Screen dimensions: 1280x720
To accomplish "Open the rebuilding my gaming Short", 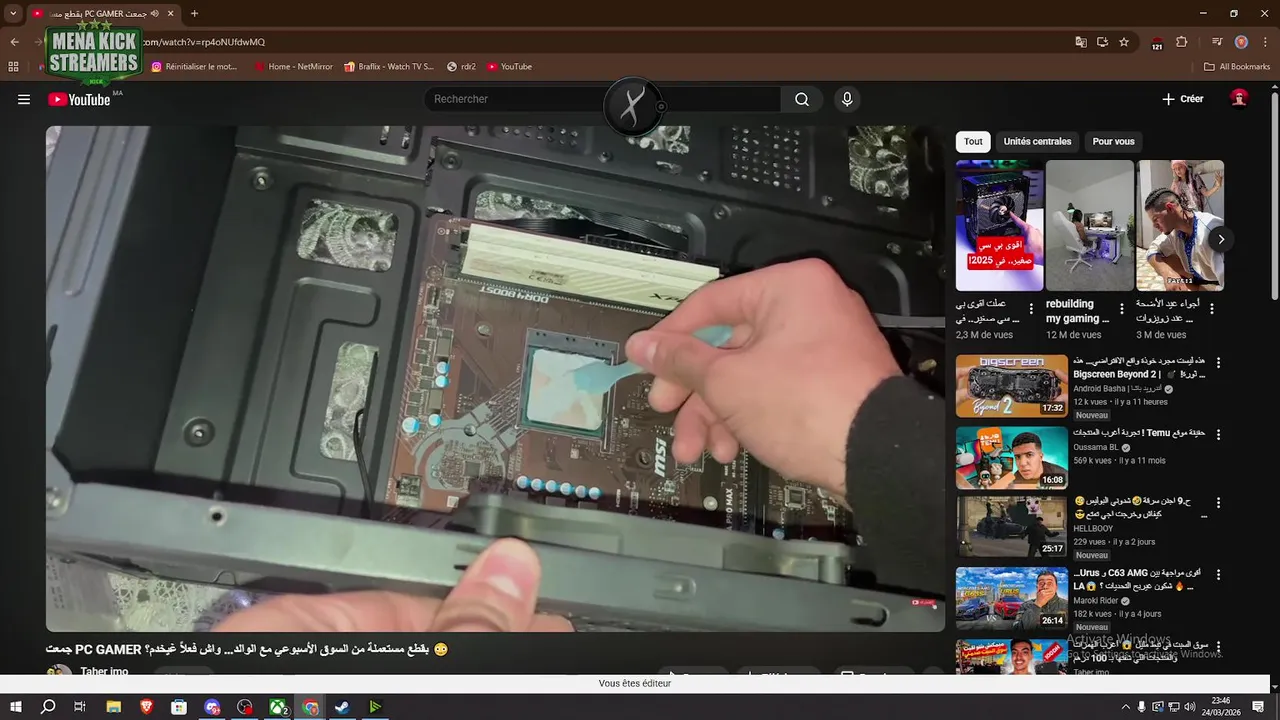I will (1089, 225).
